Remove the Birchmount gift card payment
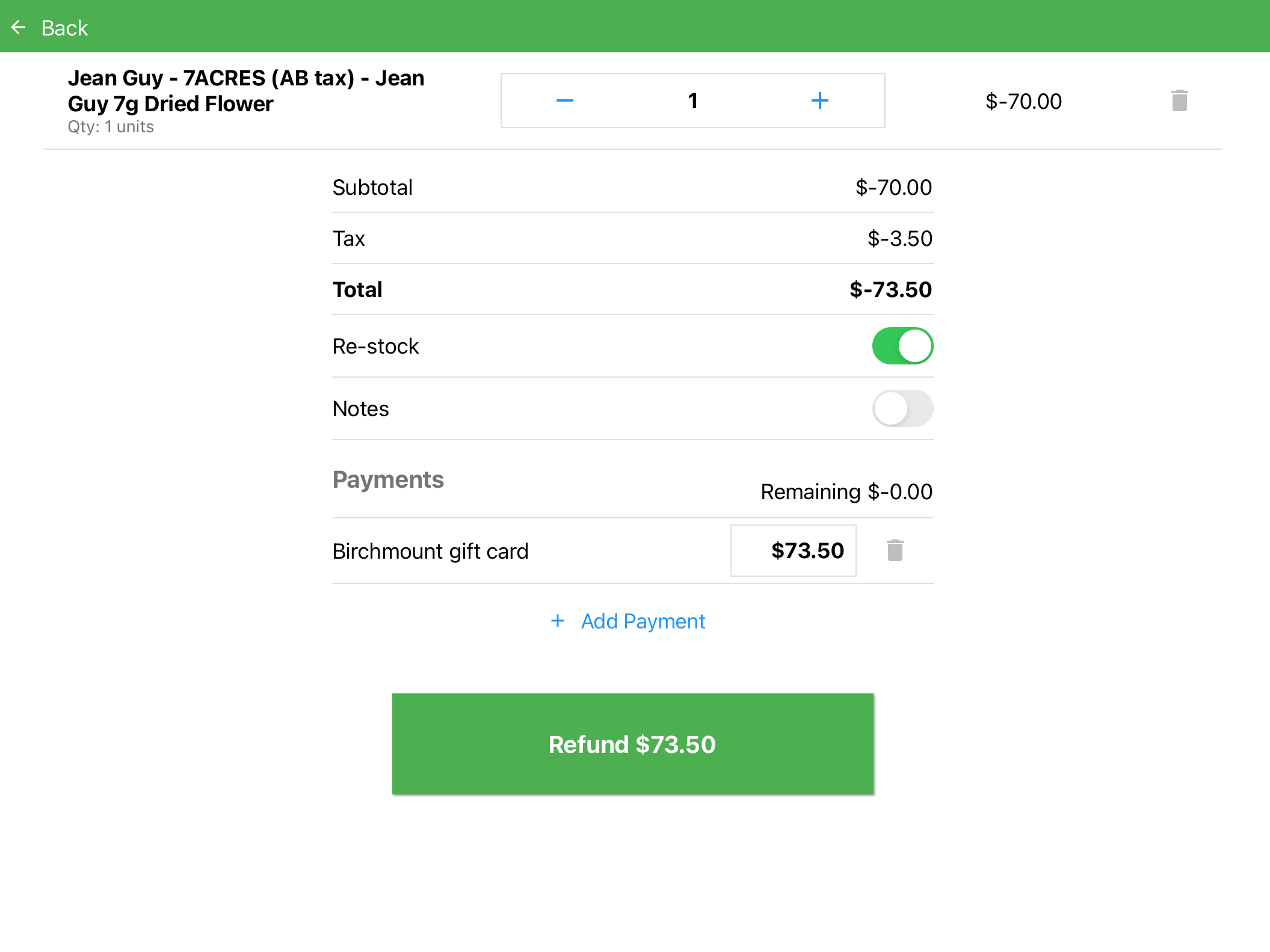 (895, 550)
